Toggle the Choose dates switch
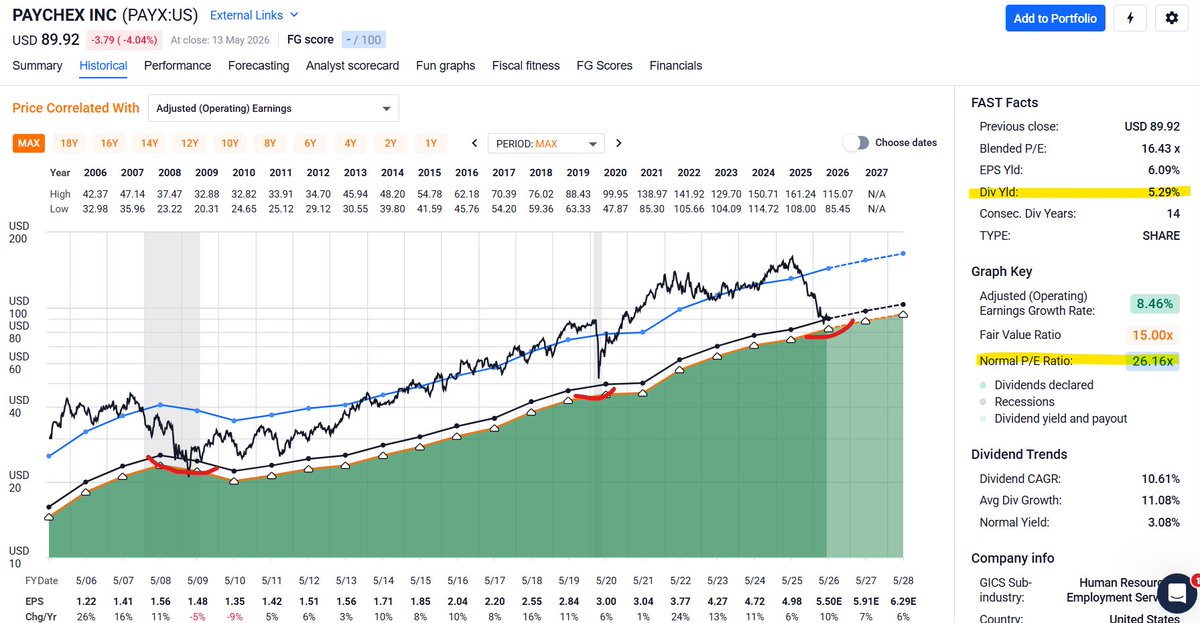The width and height of the screenshot is (1200, 623). [856, 143]
